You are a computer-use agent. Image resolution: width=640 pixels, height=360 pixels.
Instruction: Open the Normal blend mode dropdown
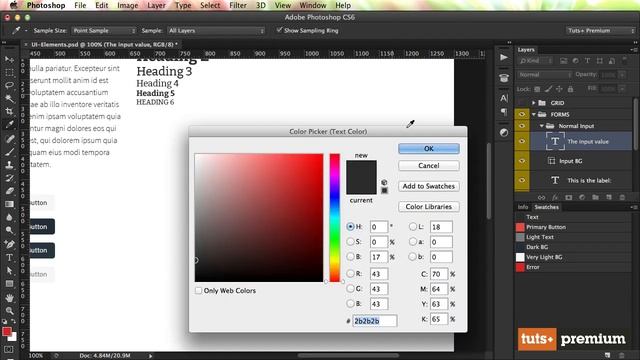[544, 75]
